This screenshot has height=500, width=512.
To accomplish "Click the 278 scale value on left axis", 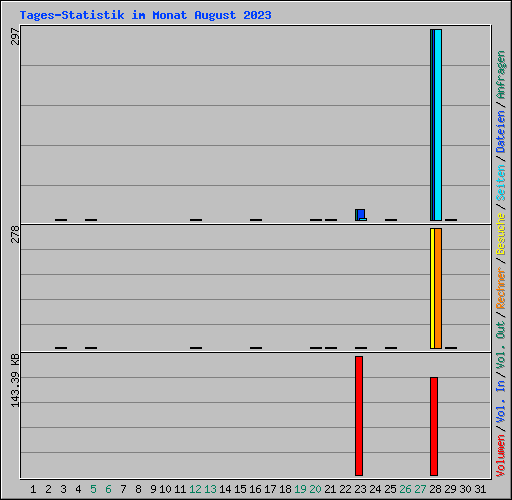I will [15, 234].
